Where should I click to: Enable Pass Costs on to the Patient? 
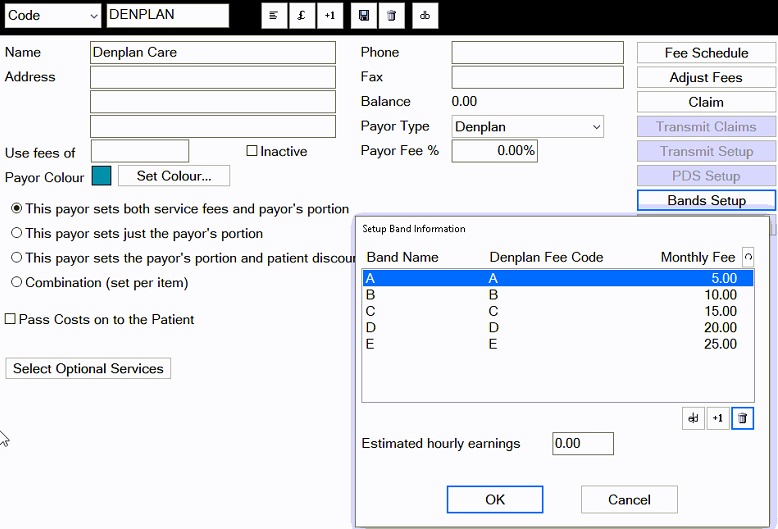tap(11, 319)
